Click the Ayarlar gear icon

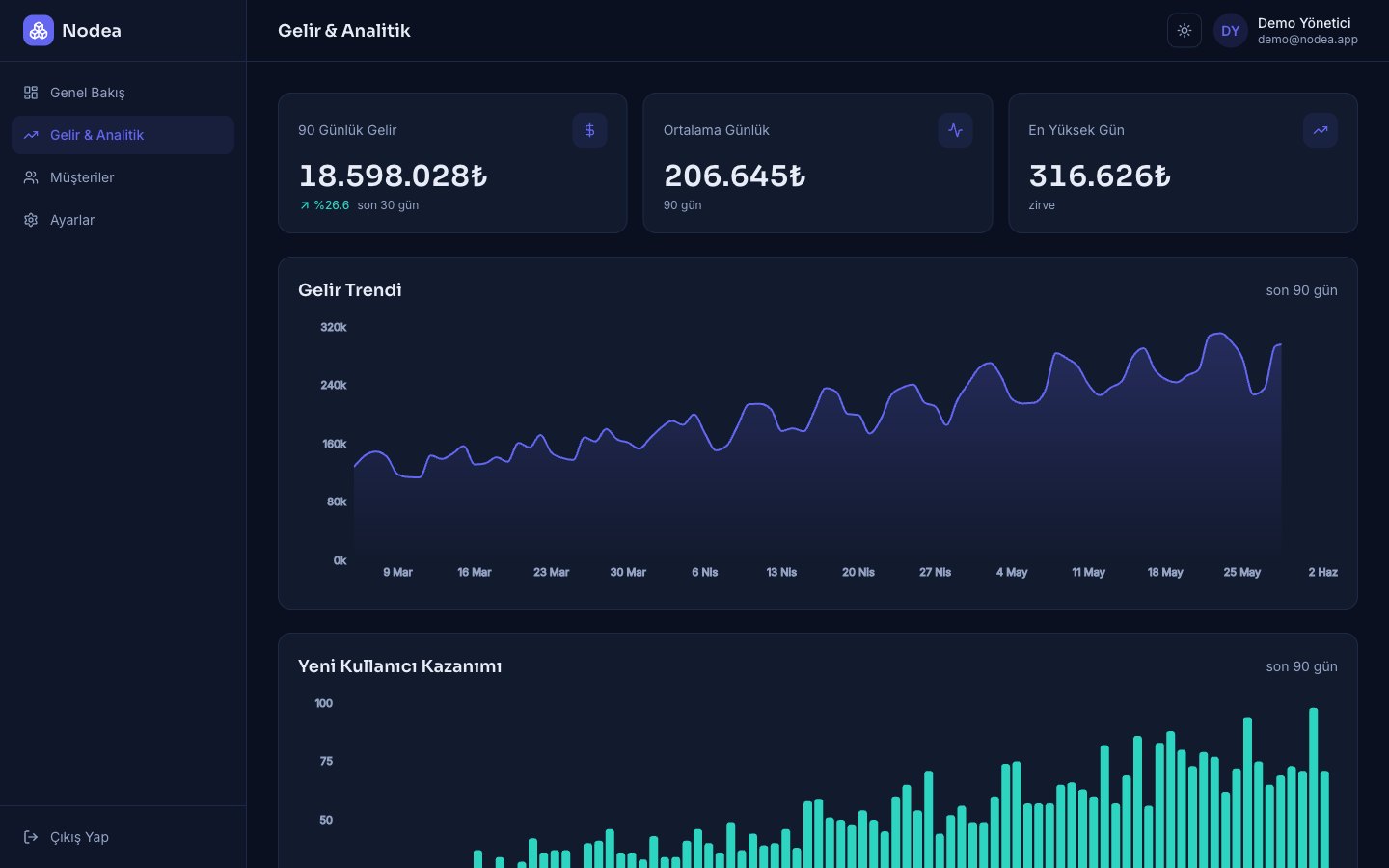click(x=31, y=220)
